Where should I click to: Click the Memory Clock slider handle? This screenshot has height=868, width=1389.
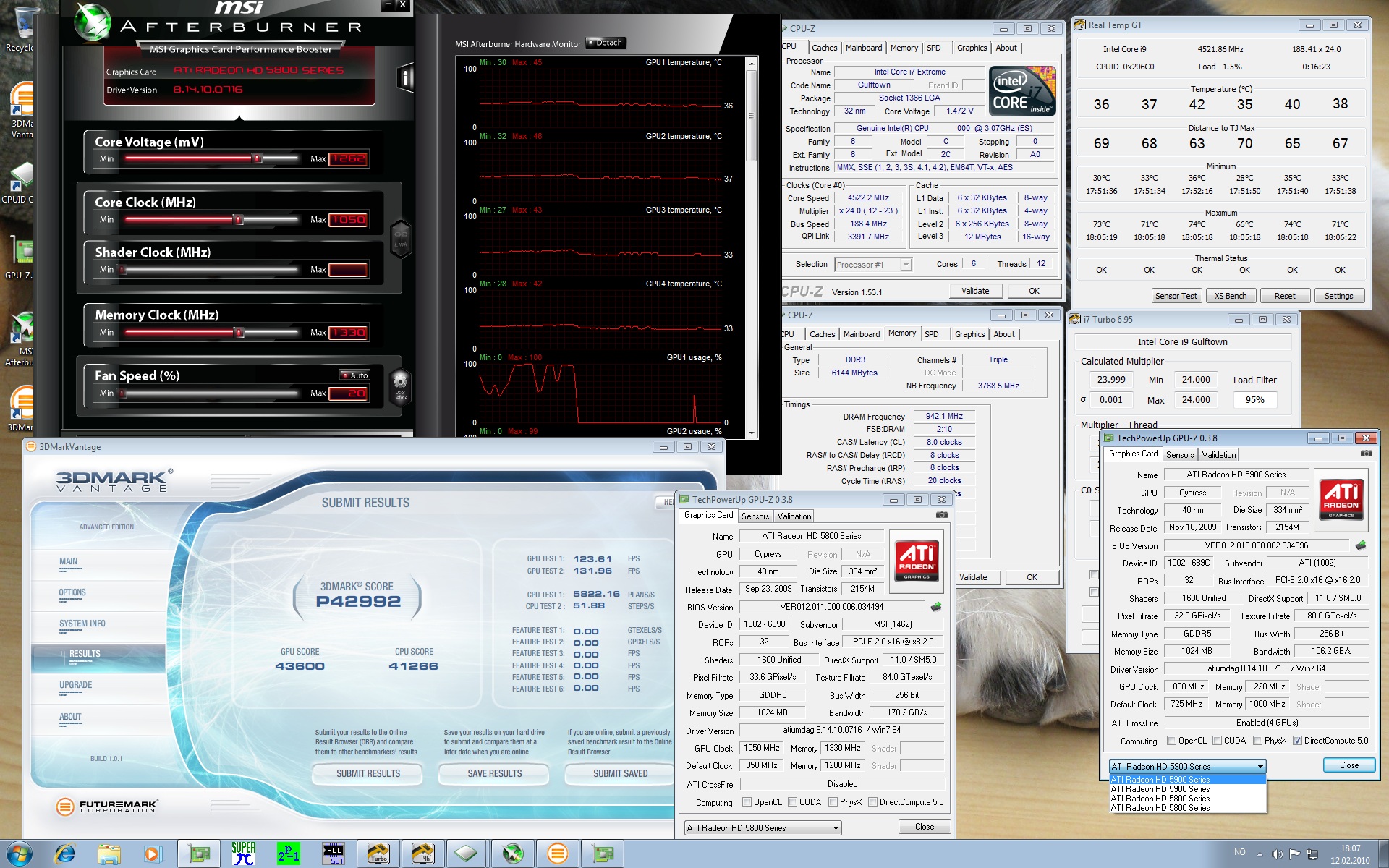click(x=239, y=332)
